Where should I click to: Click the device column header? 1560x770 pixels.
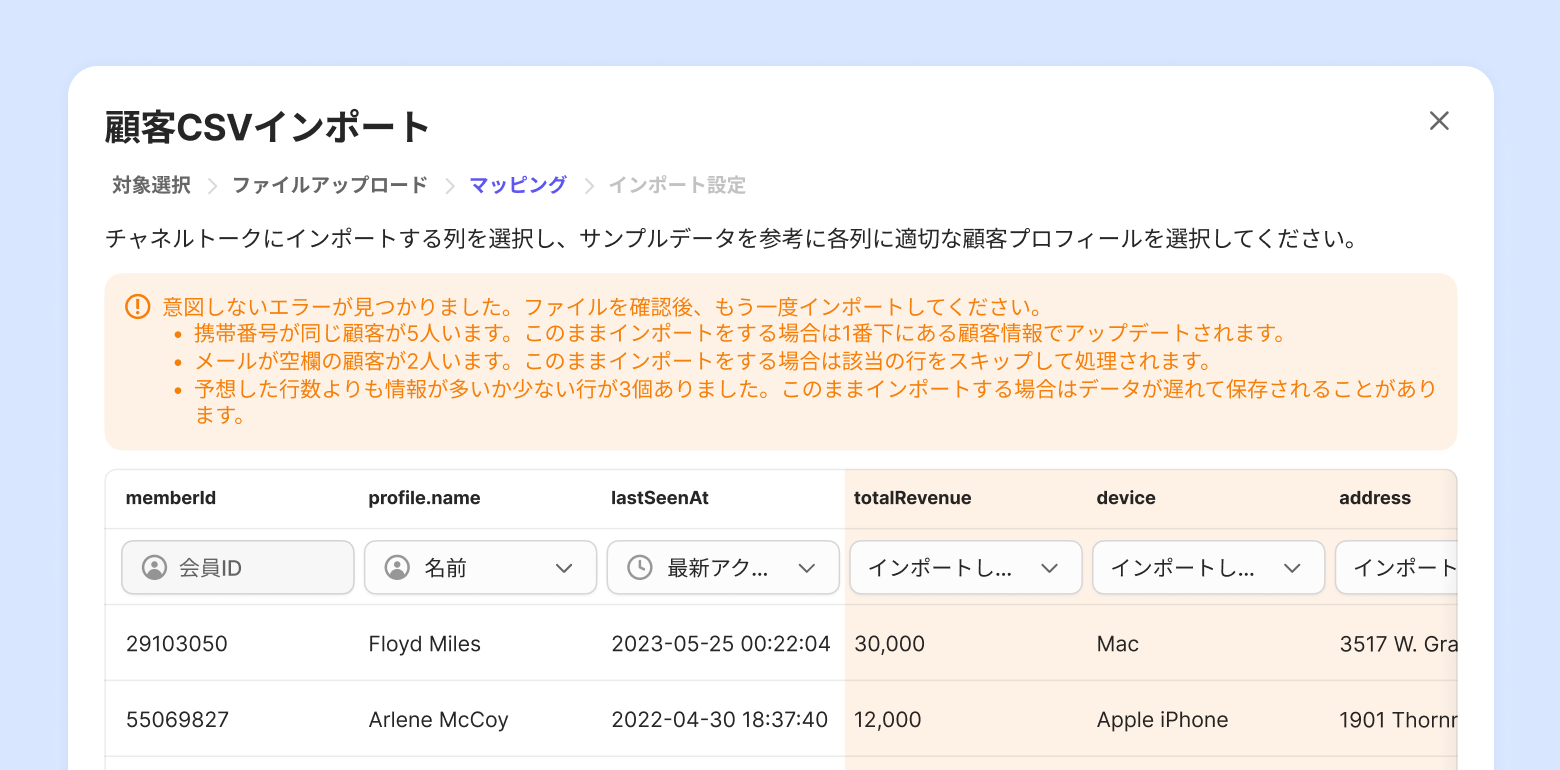tap(1126, 498)
